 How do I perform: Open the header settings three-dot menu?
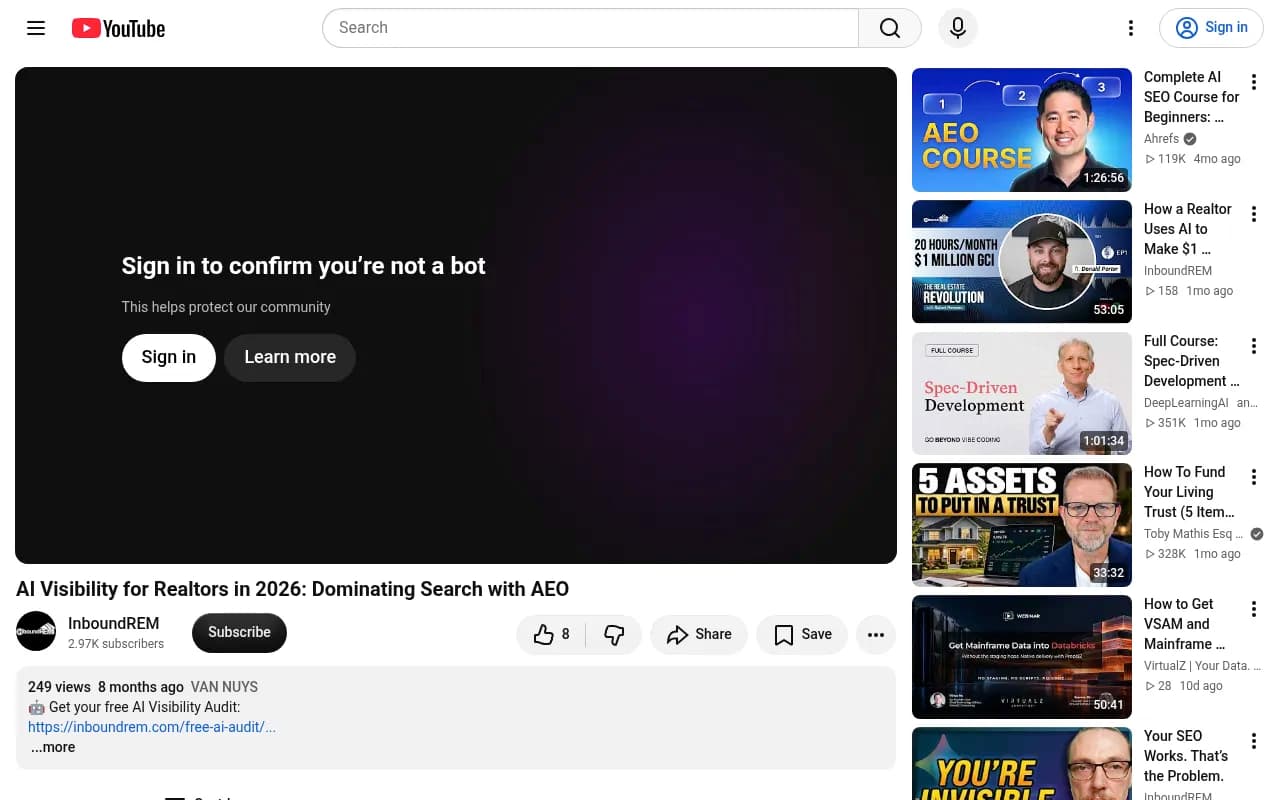click(x=1131, y=28)
